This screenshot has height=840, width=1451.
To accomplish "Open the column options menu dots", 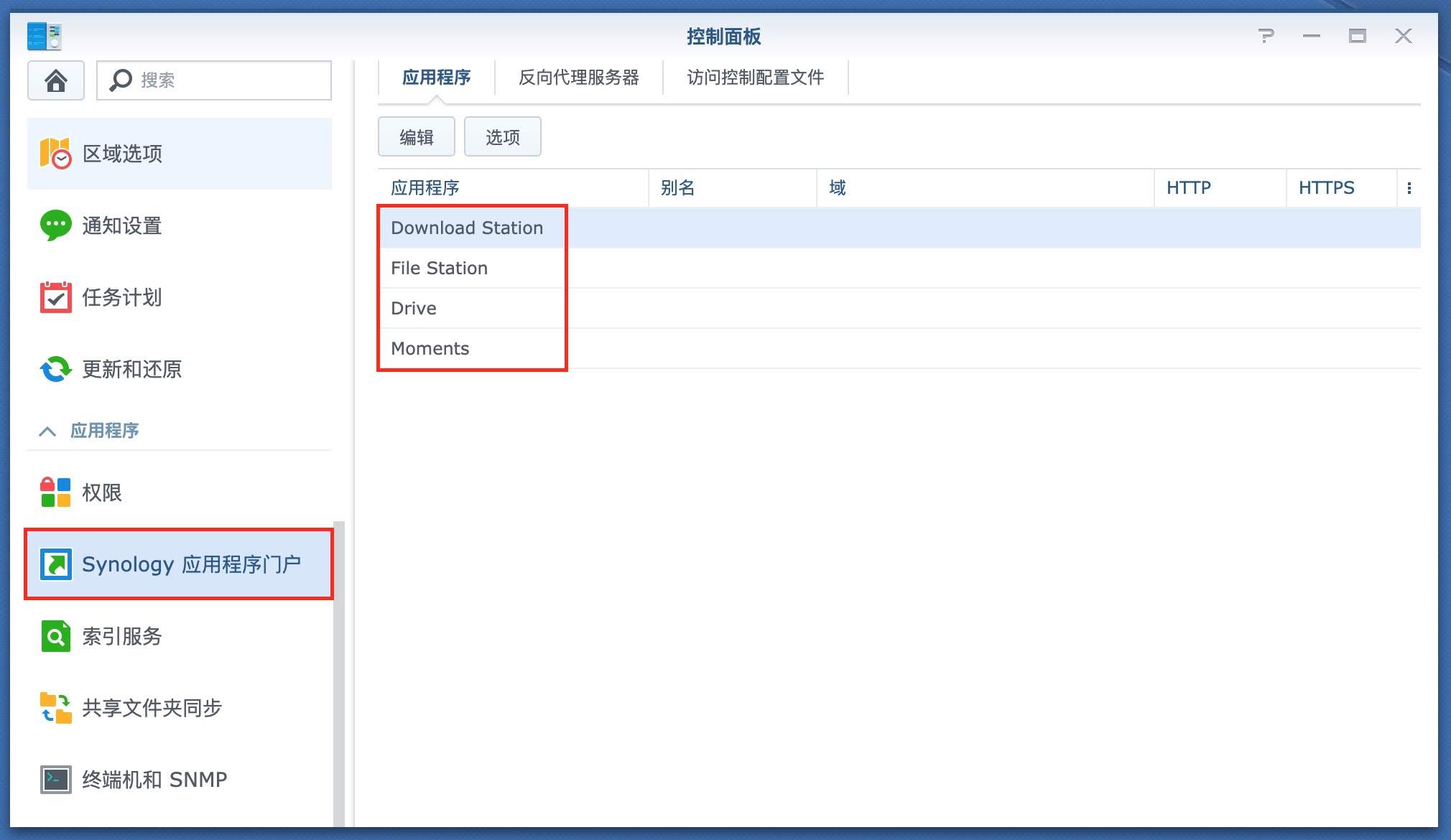I will pos(1409,188).
